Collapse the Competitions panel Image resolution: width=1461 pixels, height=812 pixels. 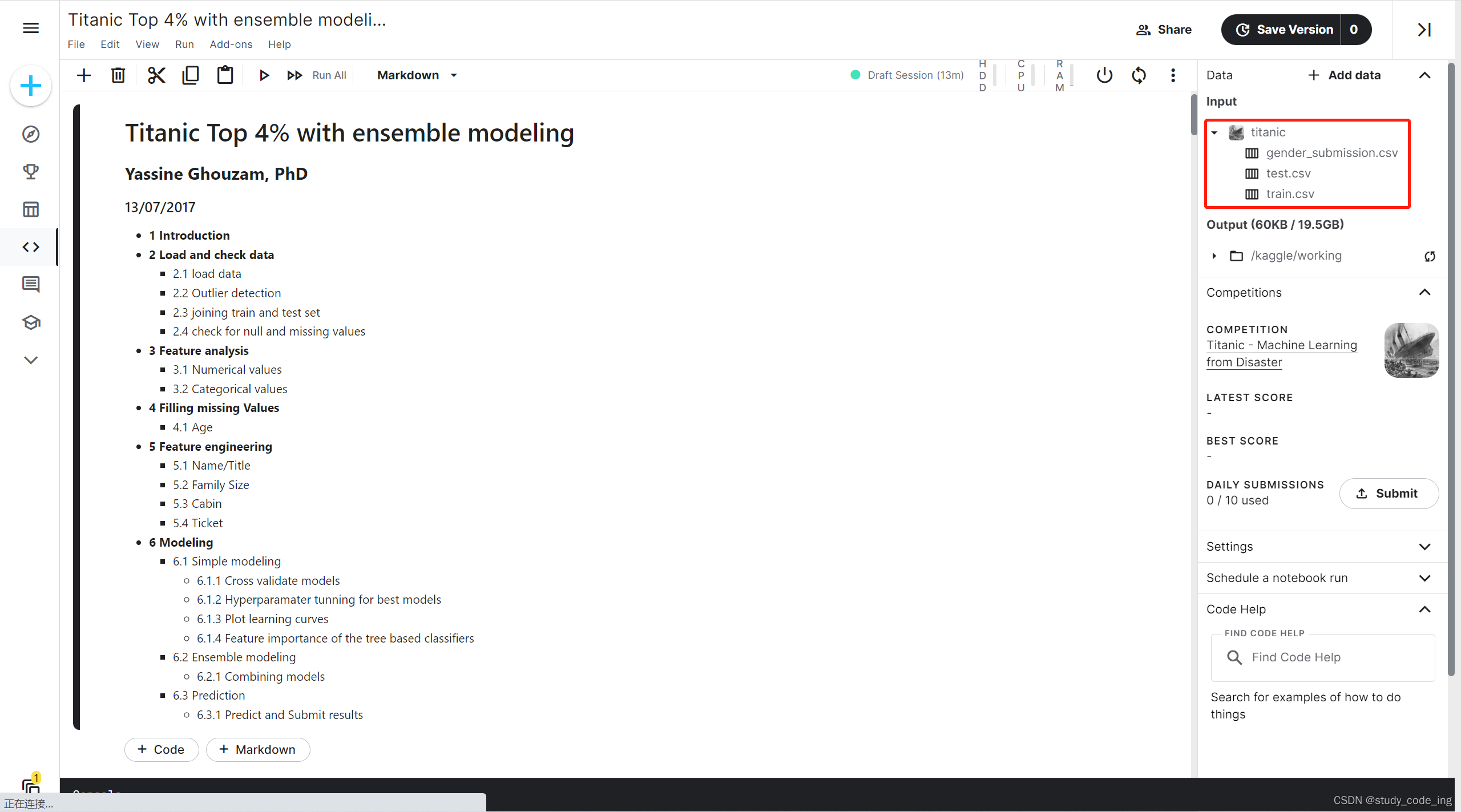1424,292
